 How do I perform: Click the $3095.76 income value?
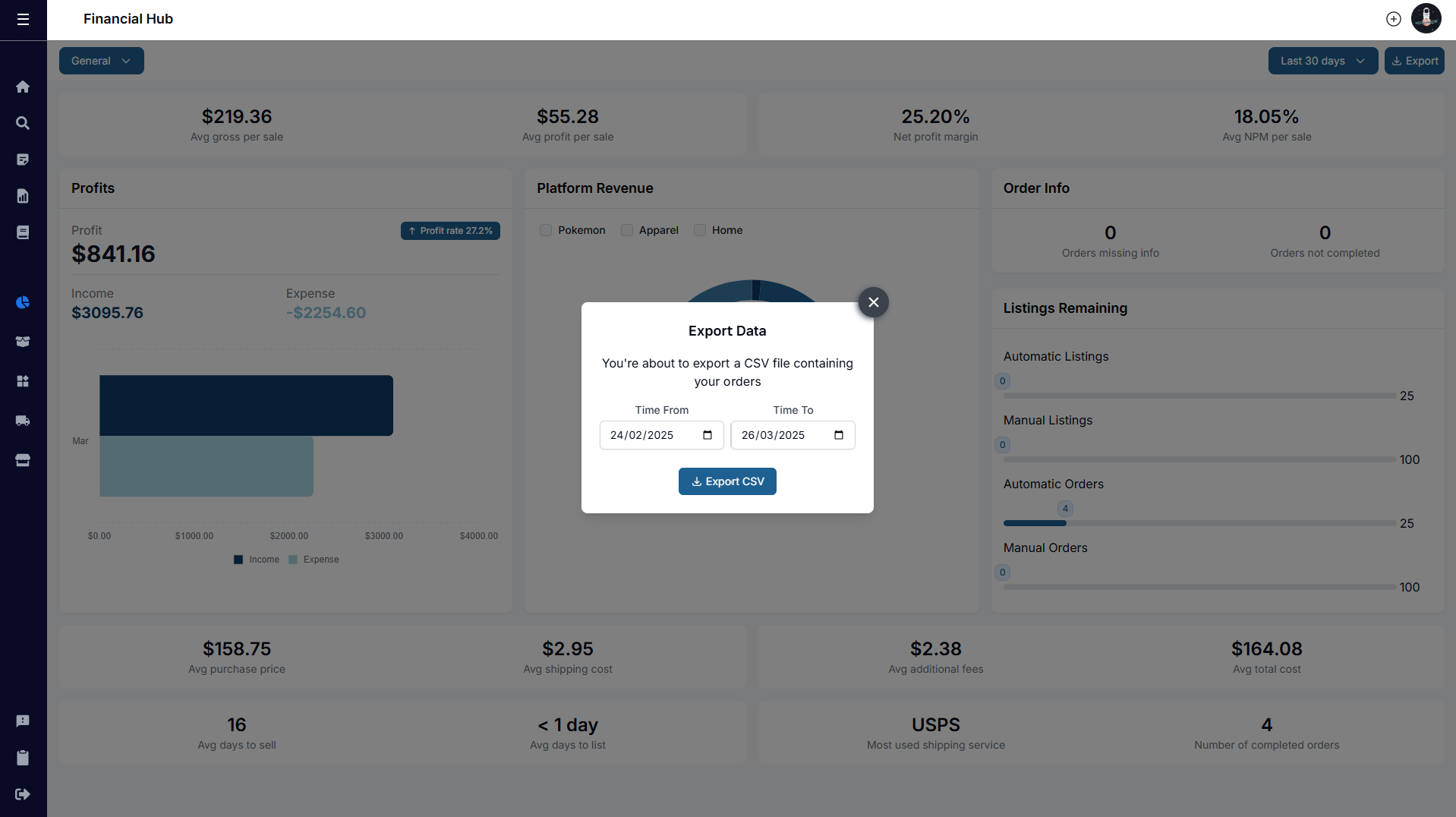coord(107,313)
